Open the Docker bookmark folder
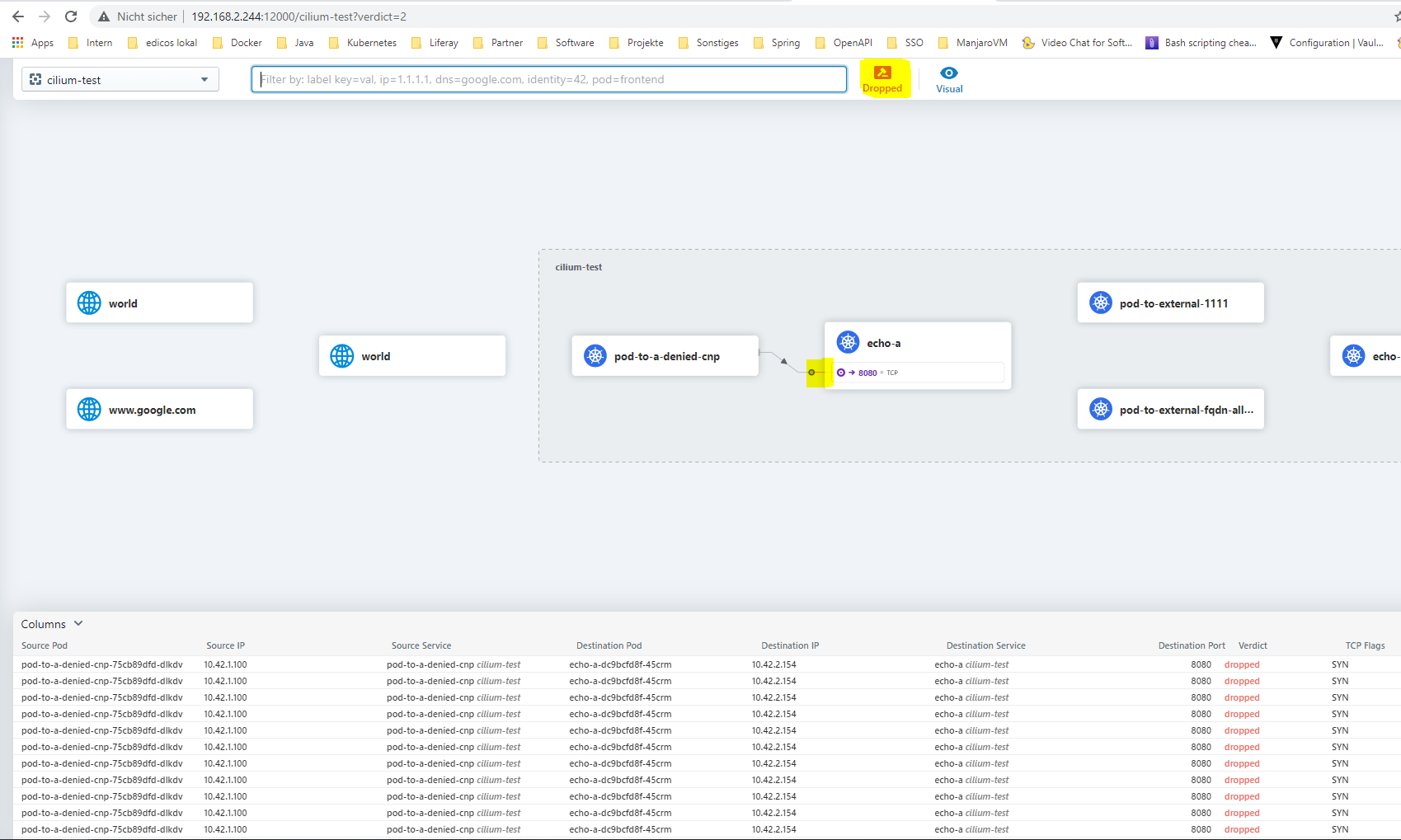Screen dimensions: 1401x840 237,43
